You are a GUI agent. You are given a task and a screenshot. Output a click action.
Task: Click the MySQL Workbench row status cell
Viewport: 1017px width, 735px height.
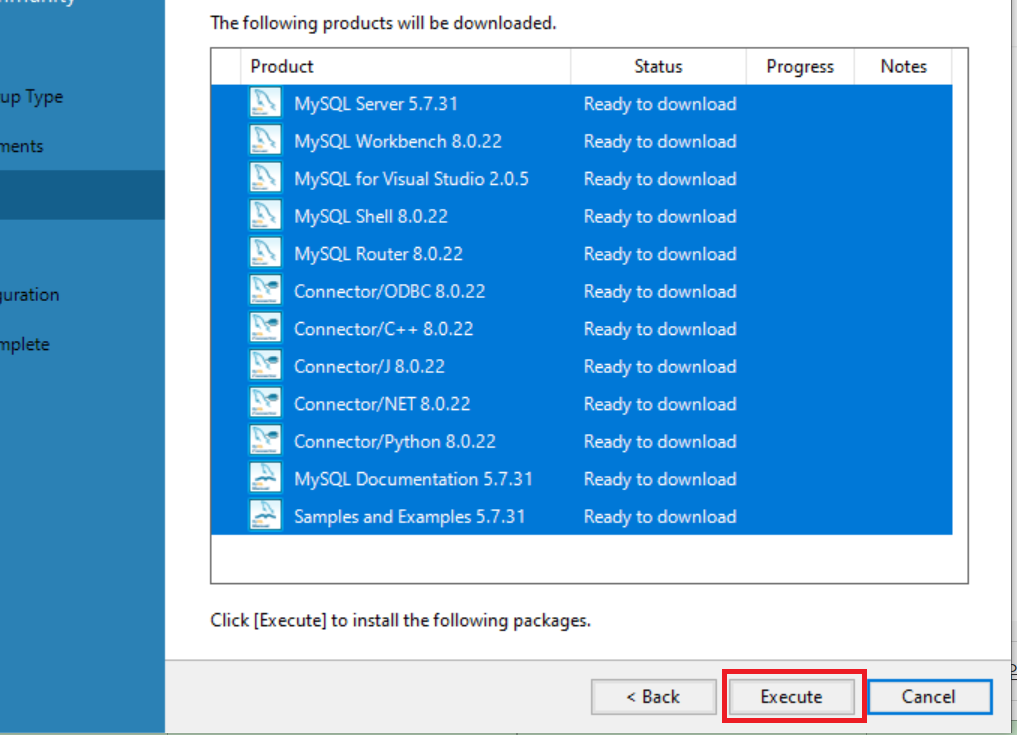660,141
